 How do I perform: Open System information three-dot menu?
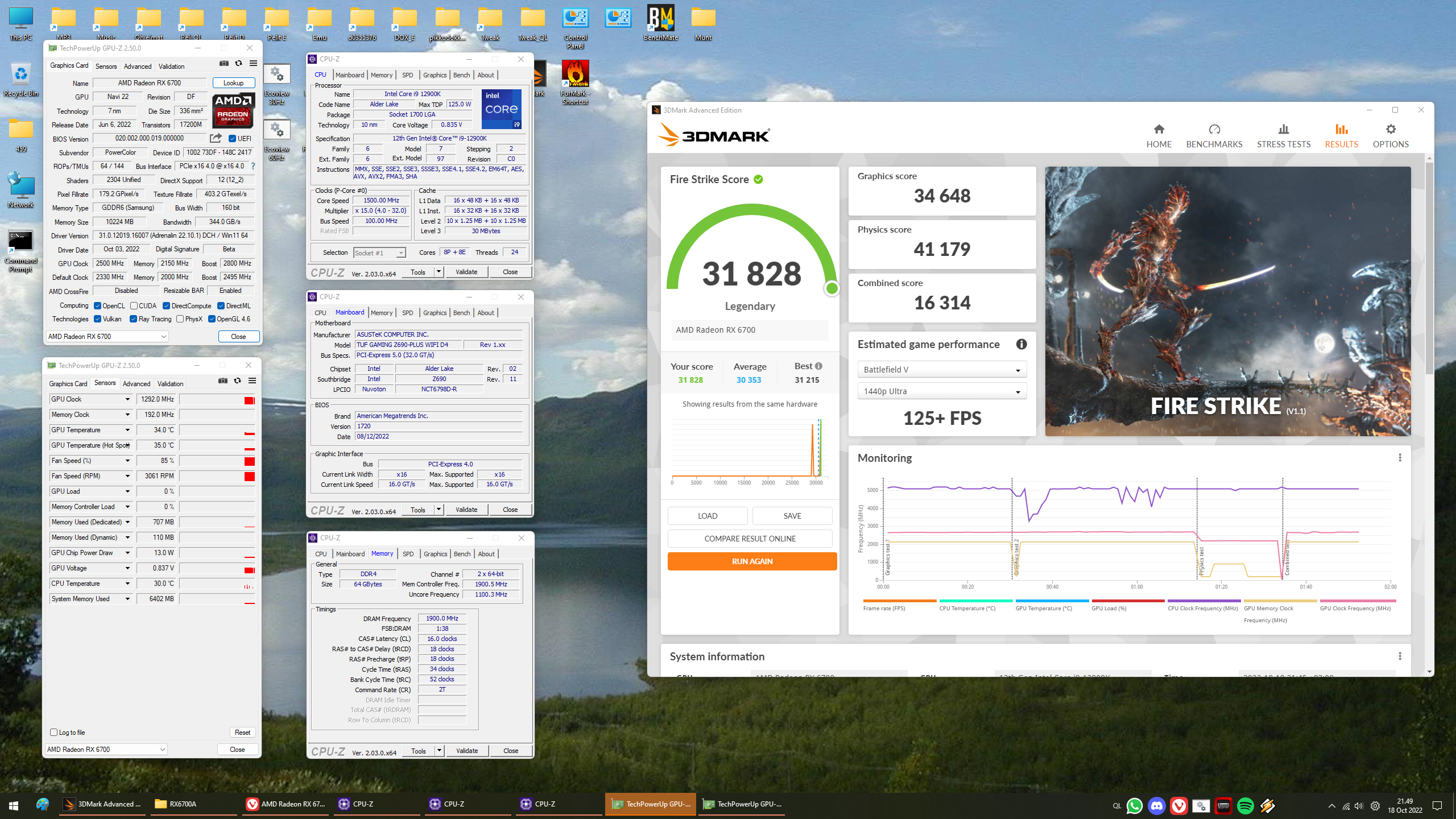[x=1400, y=656]
